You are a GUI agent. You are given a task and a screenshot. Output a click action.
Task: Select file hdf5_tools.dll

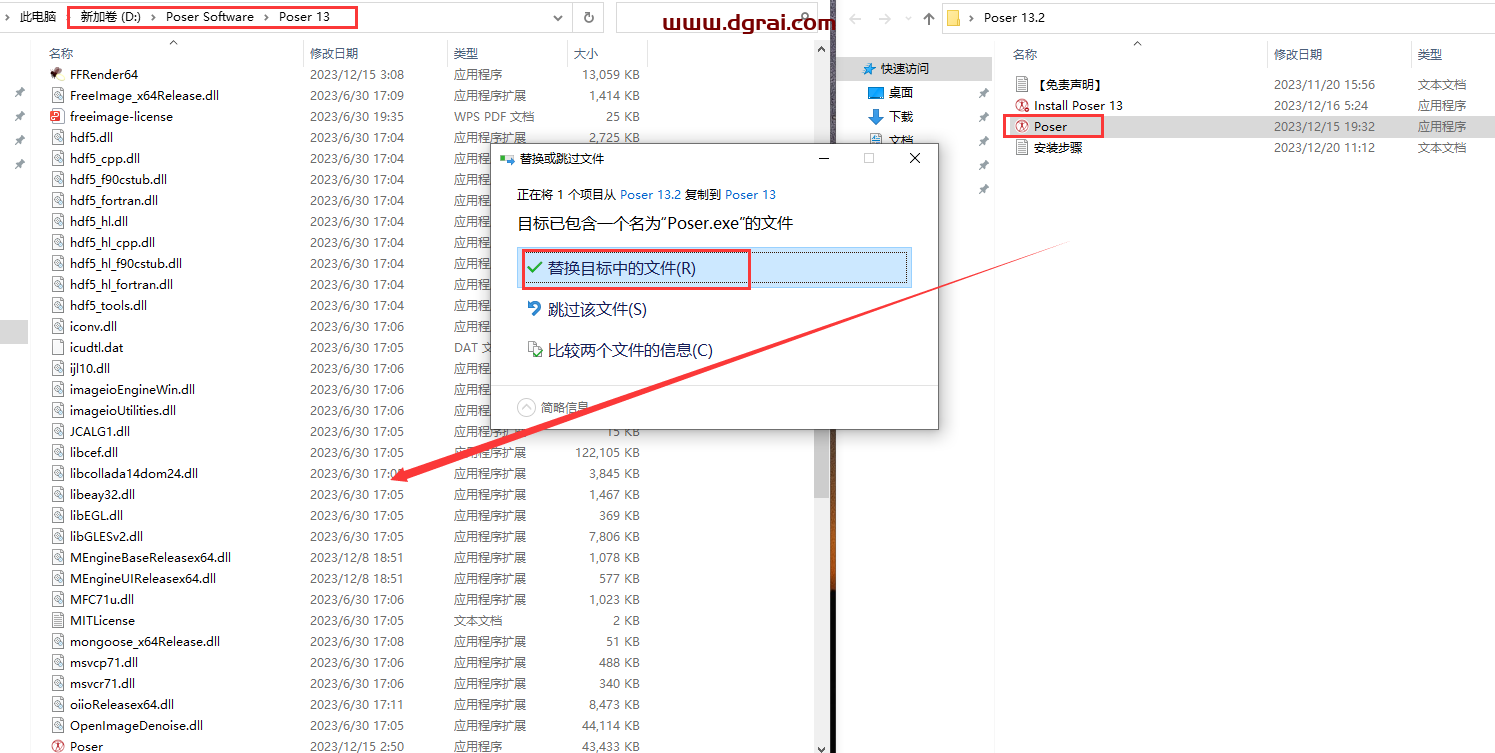pos(108,305)
